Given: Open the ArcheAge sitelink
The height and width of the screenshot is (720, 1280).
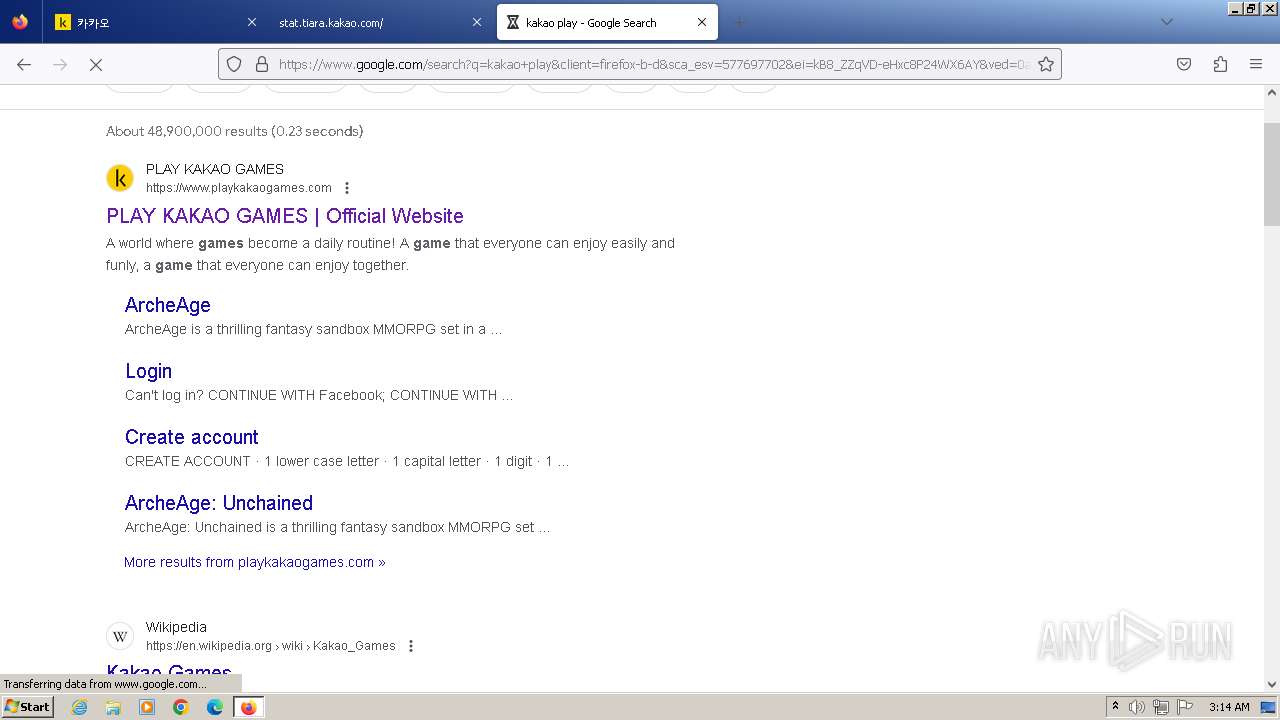Looking at the screenshot, I should coord(168,305).
